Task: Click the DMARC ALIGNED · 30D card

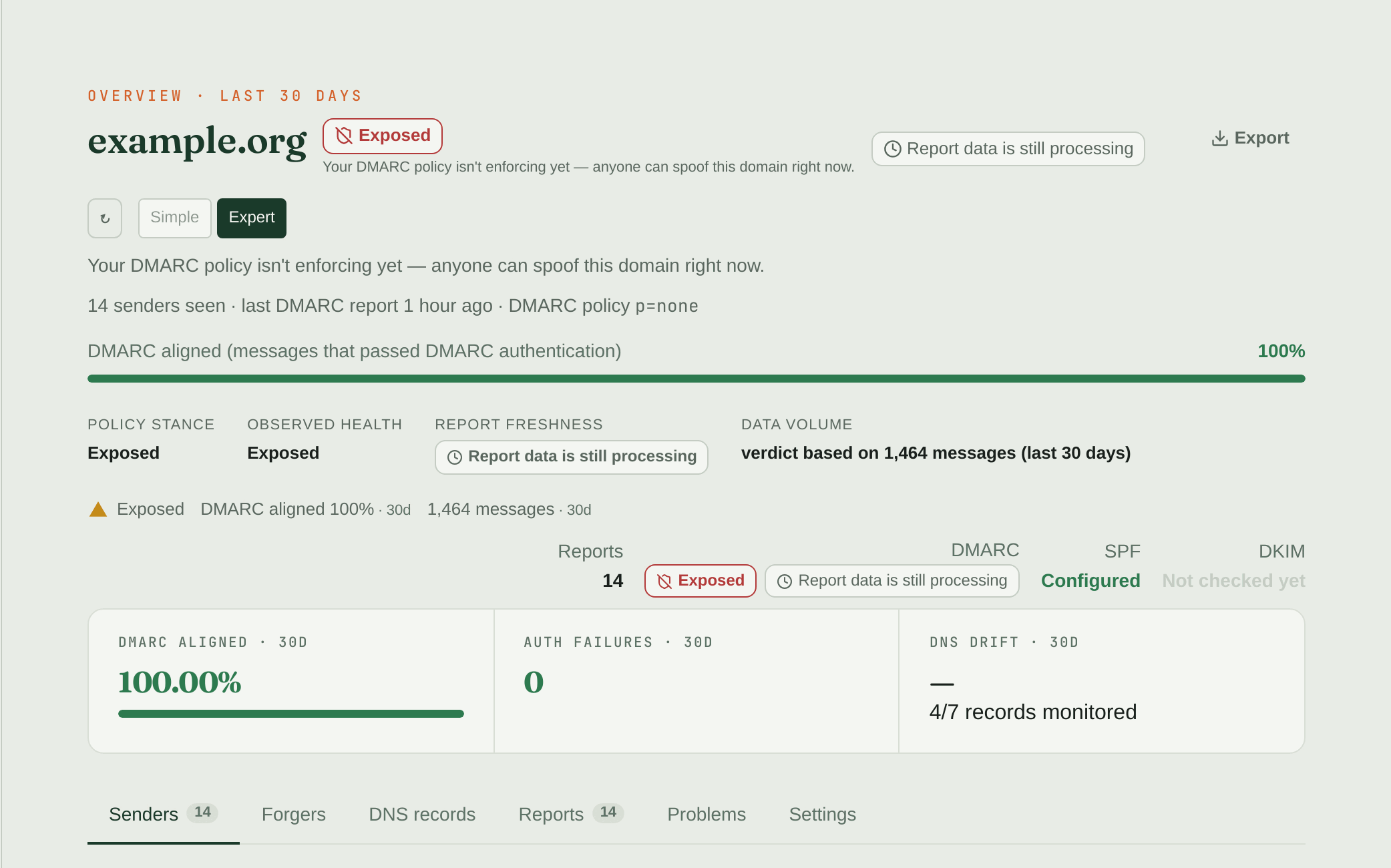Action: 291,681
